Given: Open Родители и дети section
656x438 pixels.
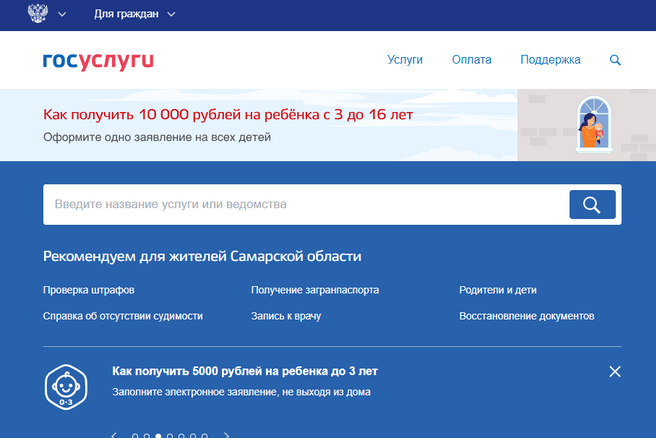Looking at the screenshot, I should (x=498, y=290).
